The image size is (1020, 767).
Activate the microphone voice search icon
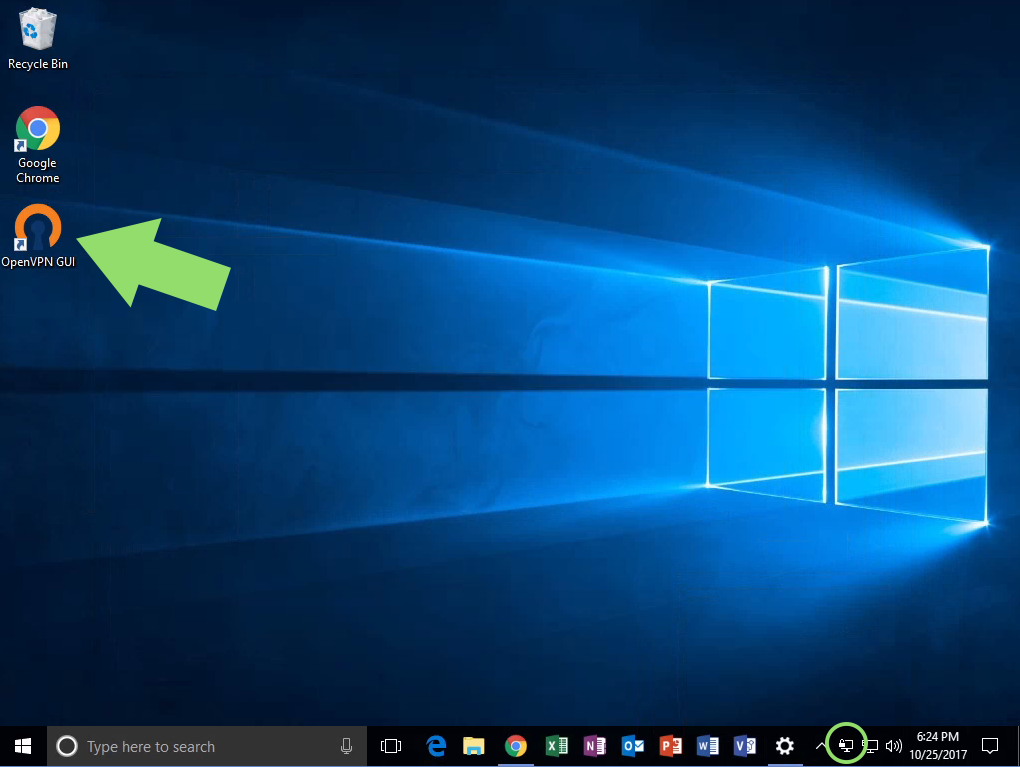pos(347,746)
